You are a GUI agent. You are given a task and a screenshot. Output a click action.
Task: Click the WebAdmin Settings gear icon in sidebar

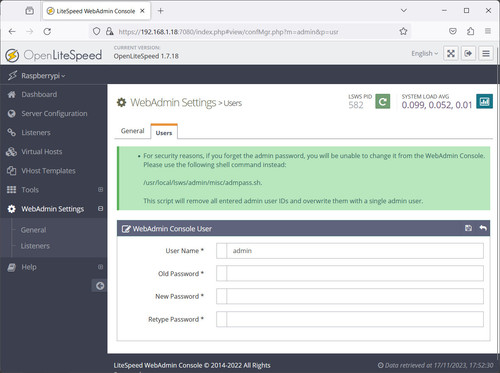[12, 209]
